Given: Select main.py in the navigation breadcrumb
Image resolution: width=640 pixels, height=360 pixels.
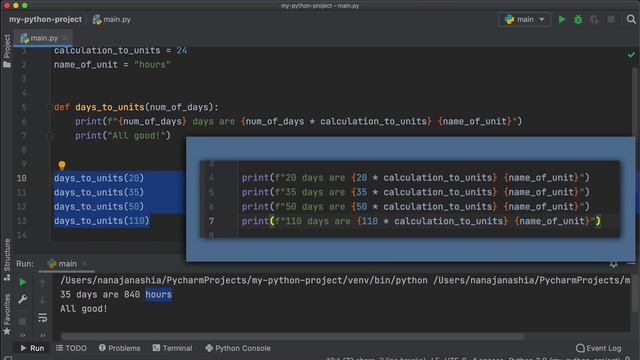Looking at the screenshot, I should [112, 19].
